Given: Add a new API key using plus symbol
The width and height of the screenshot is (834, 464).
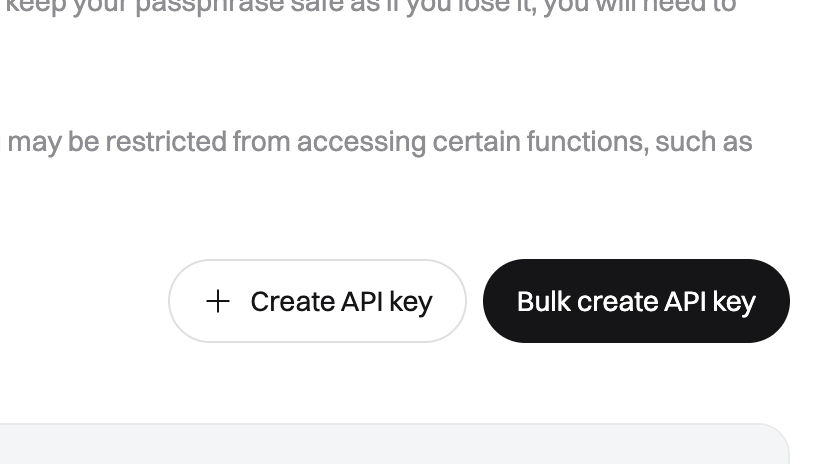Looking at the screenshot, I should pos(218,301).
